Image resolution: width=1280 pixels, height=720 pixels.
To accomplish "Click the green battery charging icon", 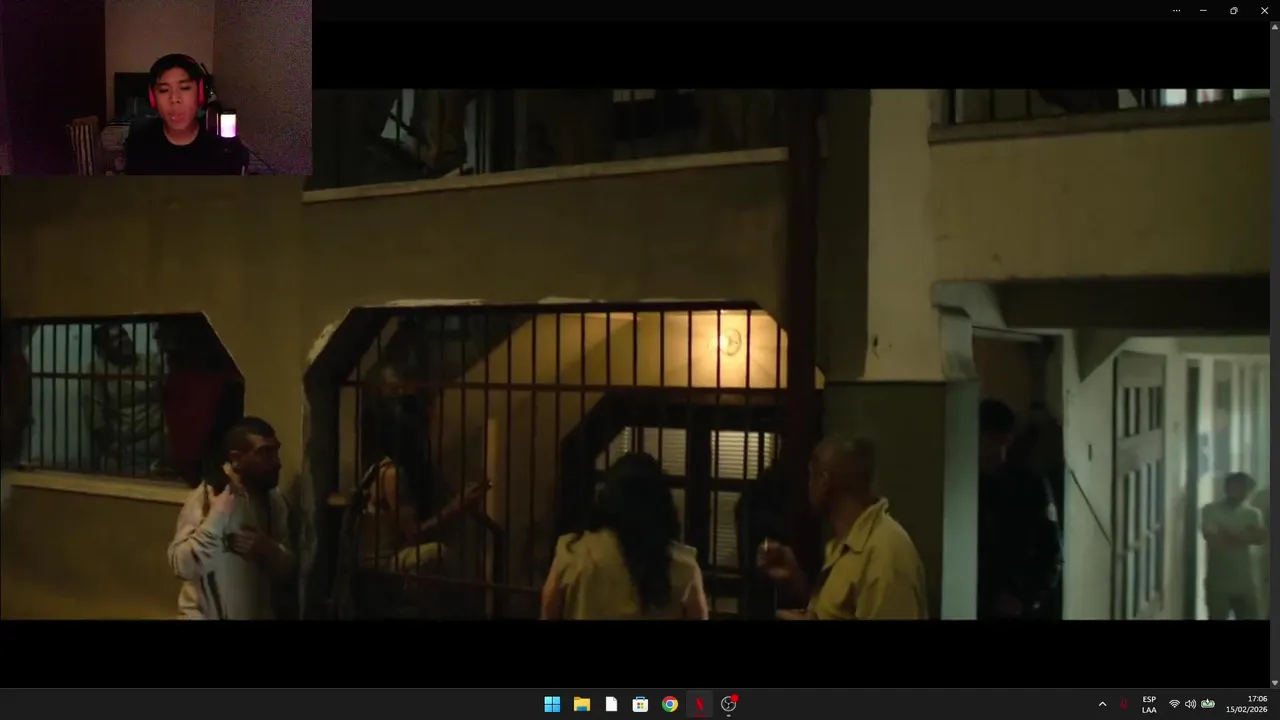I will coord(1208,704).
